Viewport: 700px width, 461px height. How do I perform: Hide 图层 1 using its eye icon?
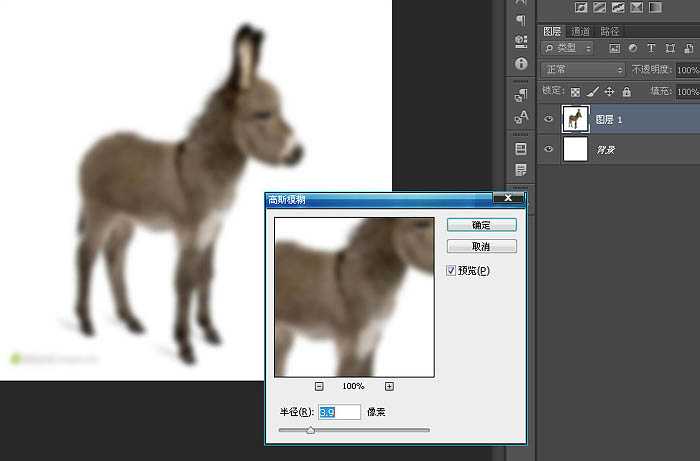pos(548,119)
